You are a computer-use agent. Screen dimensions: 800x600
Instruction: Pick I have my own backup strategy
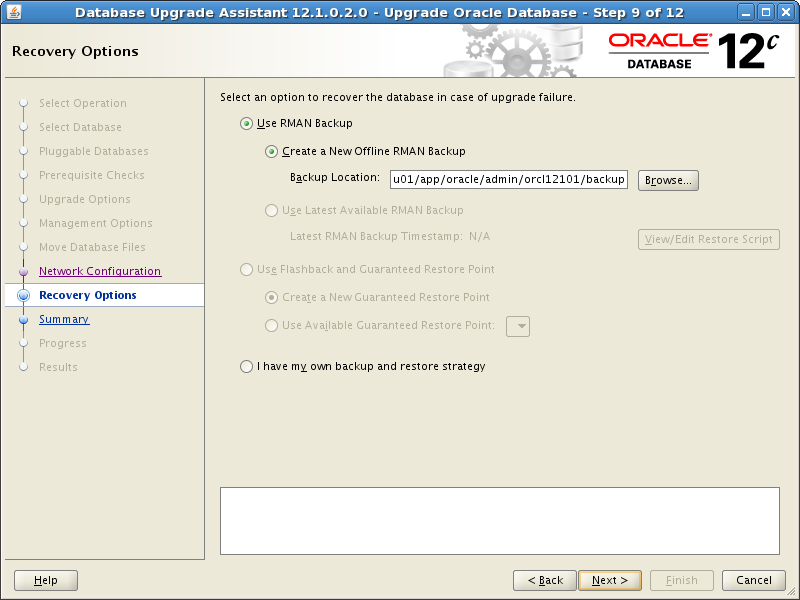246,366
